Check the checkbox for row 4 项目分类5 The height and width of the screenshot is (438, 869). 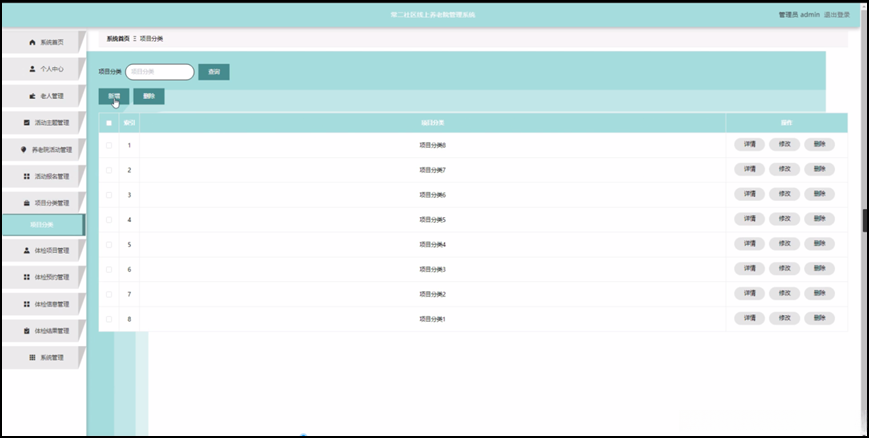tap(109, 220)
